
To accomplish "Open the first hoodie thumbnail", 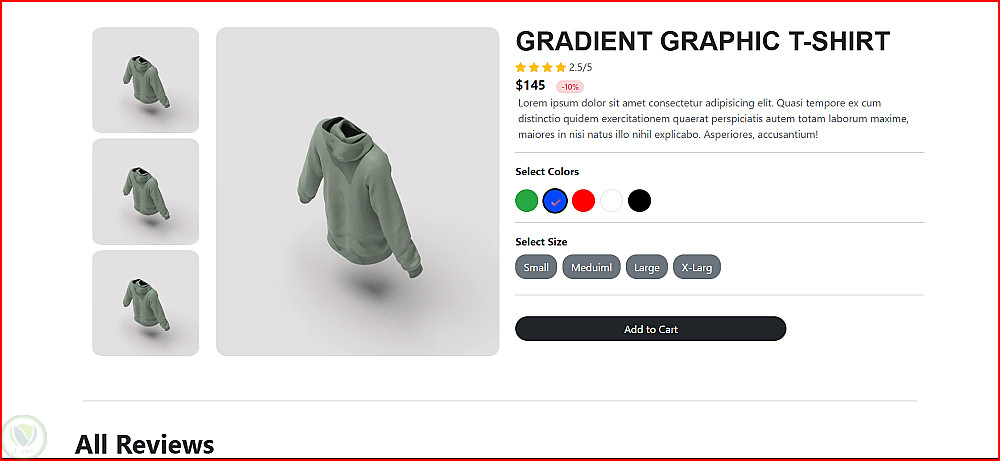I will (x=145, y=80).
